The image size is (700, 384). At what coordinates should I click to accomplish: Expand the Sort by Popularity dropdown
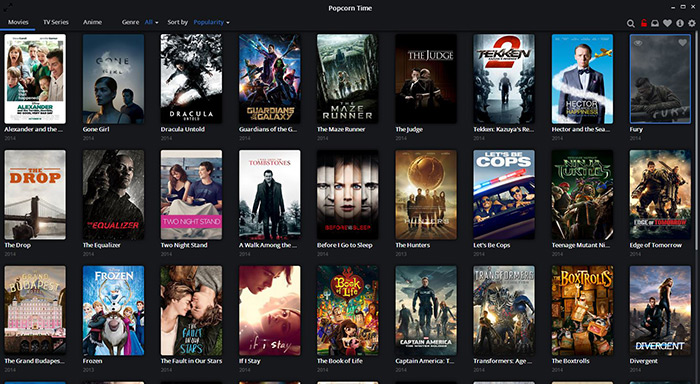point(212,22)
